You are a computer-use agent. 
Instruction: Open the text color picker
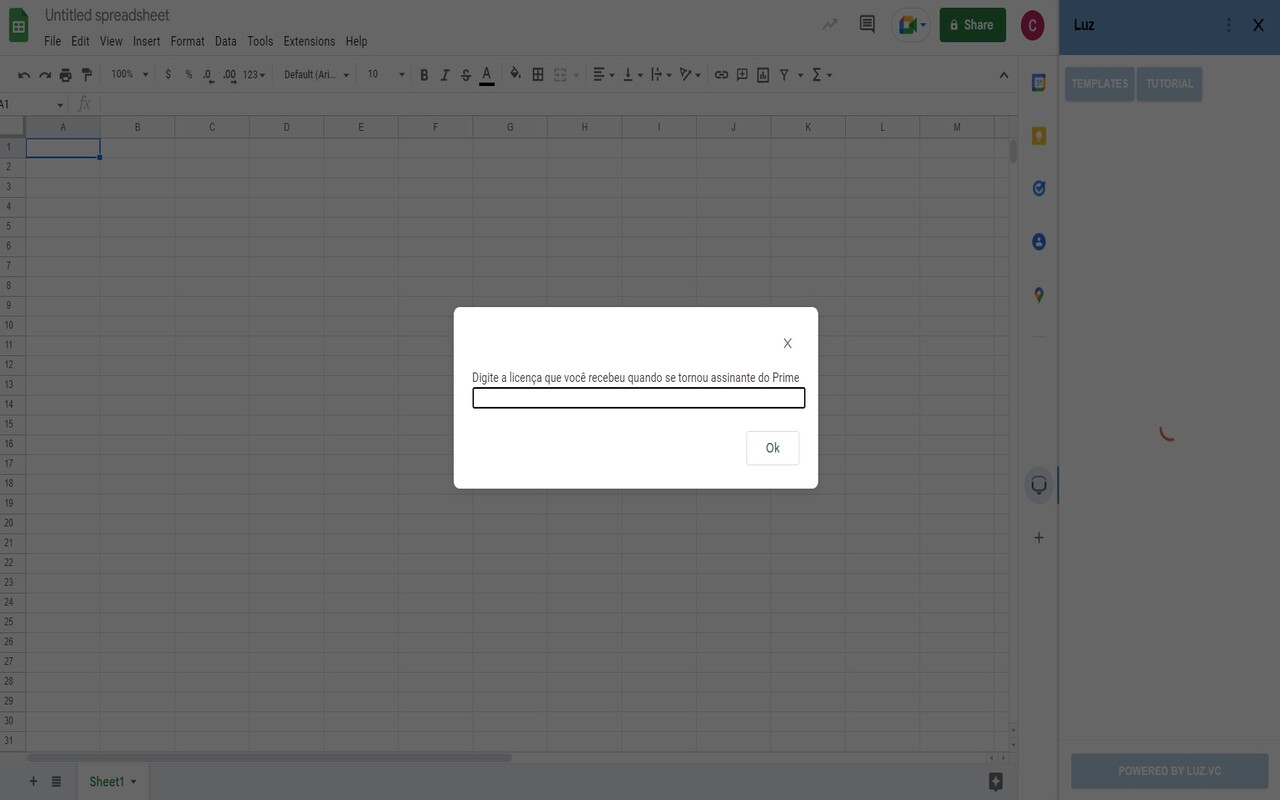point(487,75)
